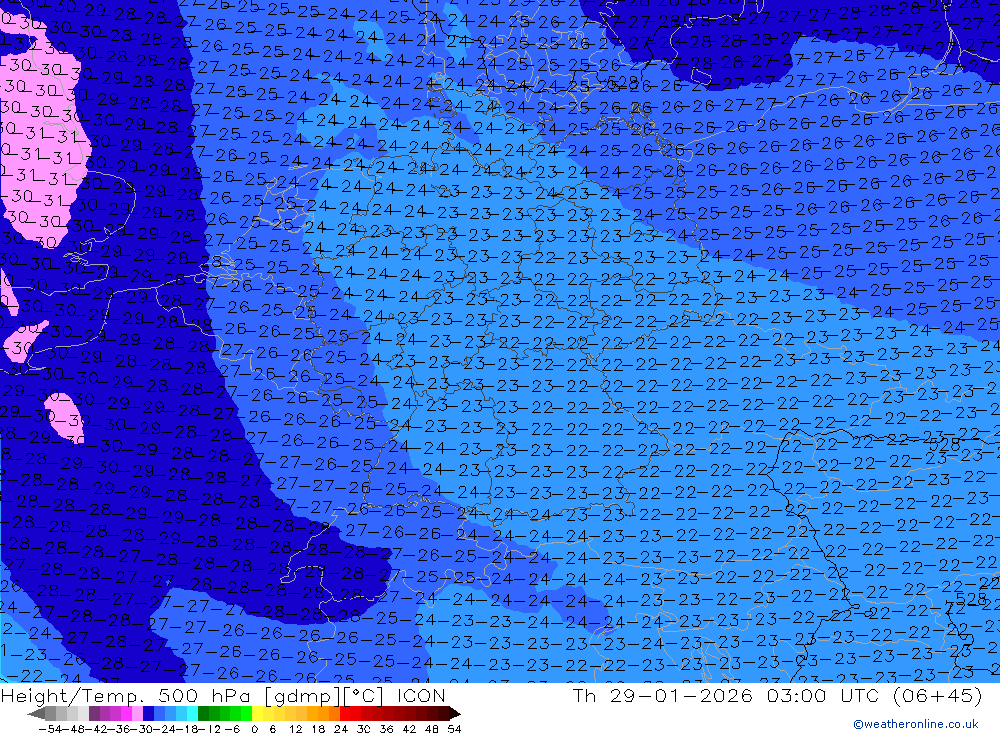
Task: Click the '-6' legend scale label
Action: click(232, 729)
